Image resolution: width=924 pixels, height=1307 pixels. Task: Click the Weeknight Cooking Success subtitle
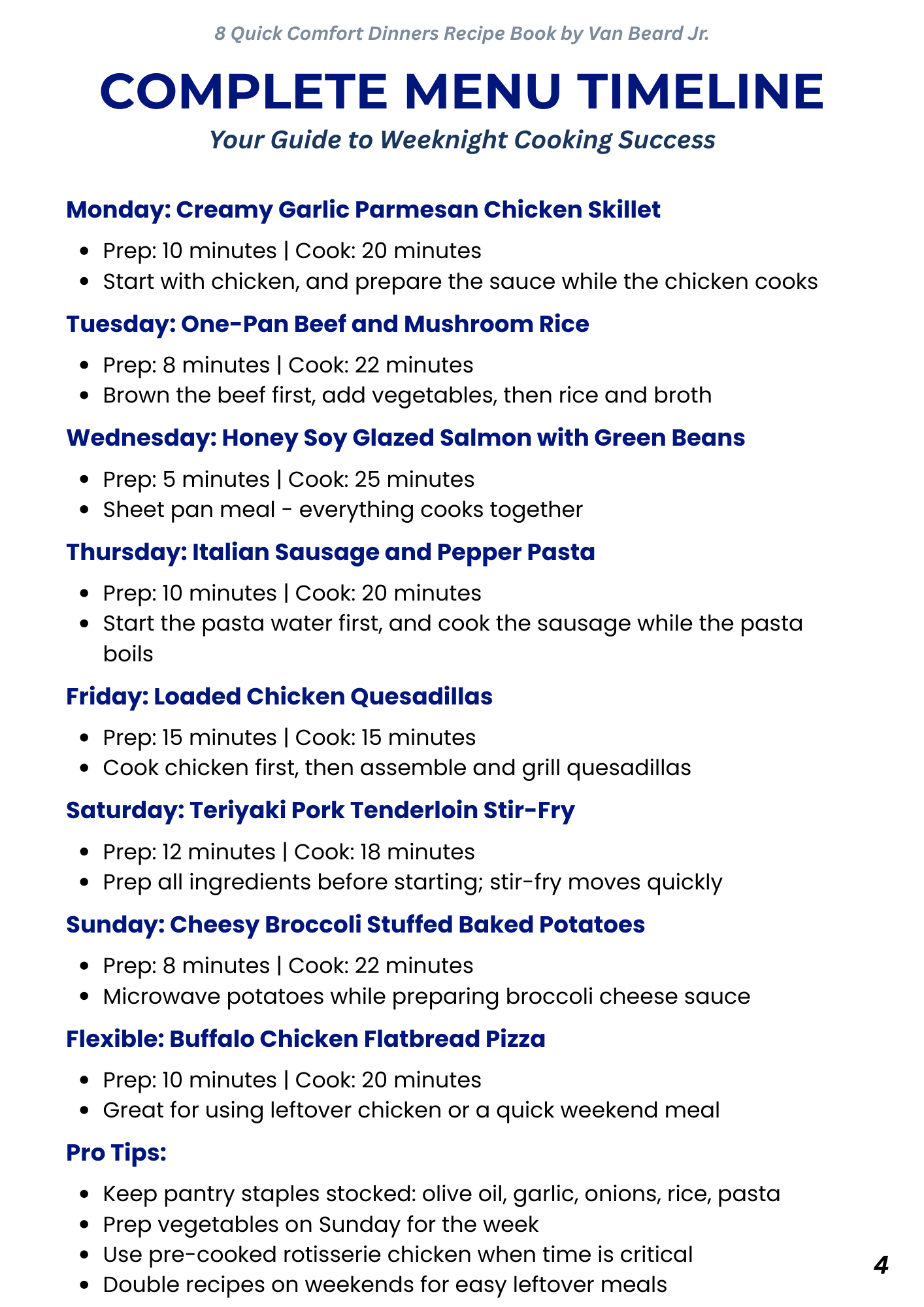coord(461,140)
